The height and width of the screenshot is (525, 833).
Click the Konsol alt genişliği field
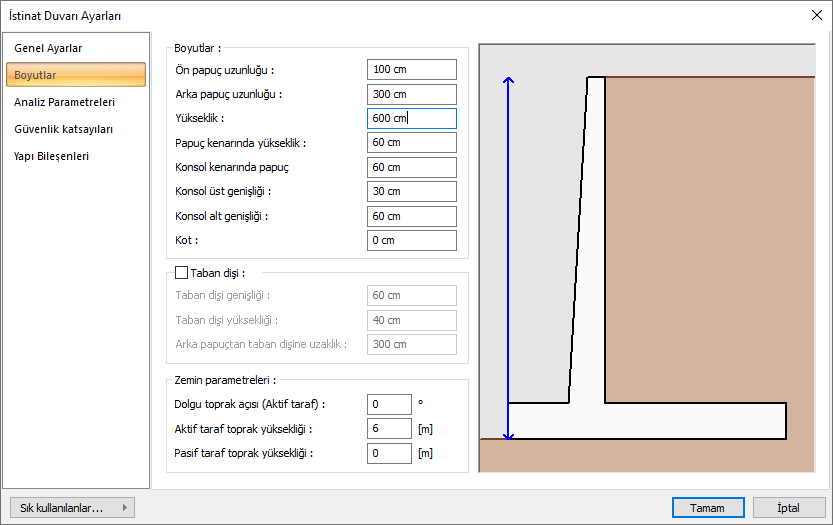tap(411, 216)
